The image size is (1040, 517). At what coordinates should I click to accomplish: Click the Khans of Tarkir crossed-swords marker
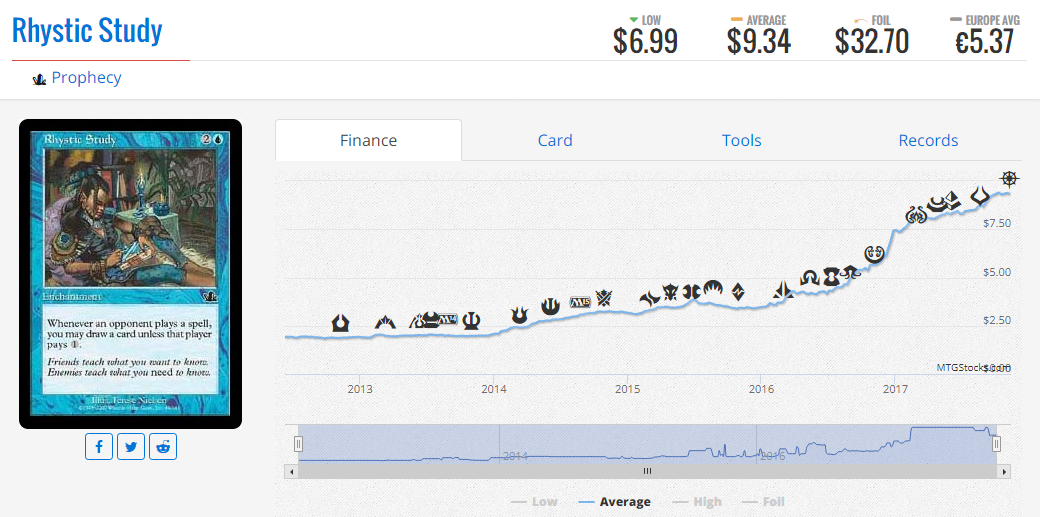(604, 297)
